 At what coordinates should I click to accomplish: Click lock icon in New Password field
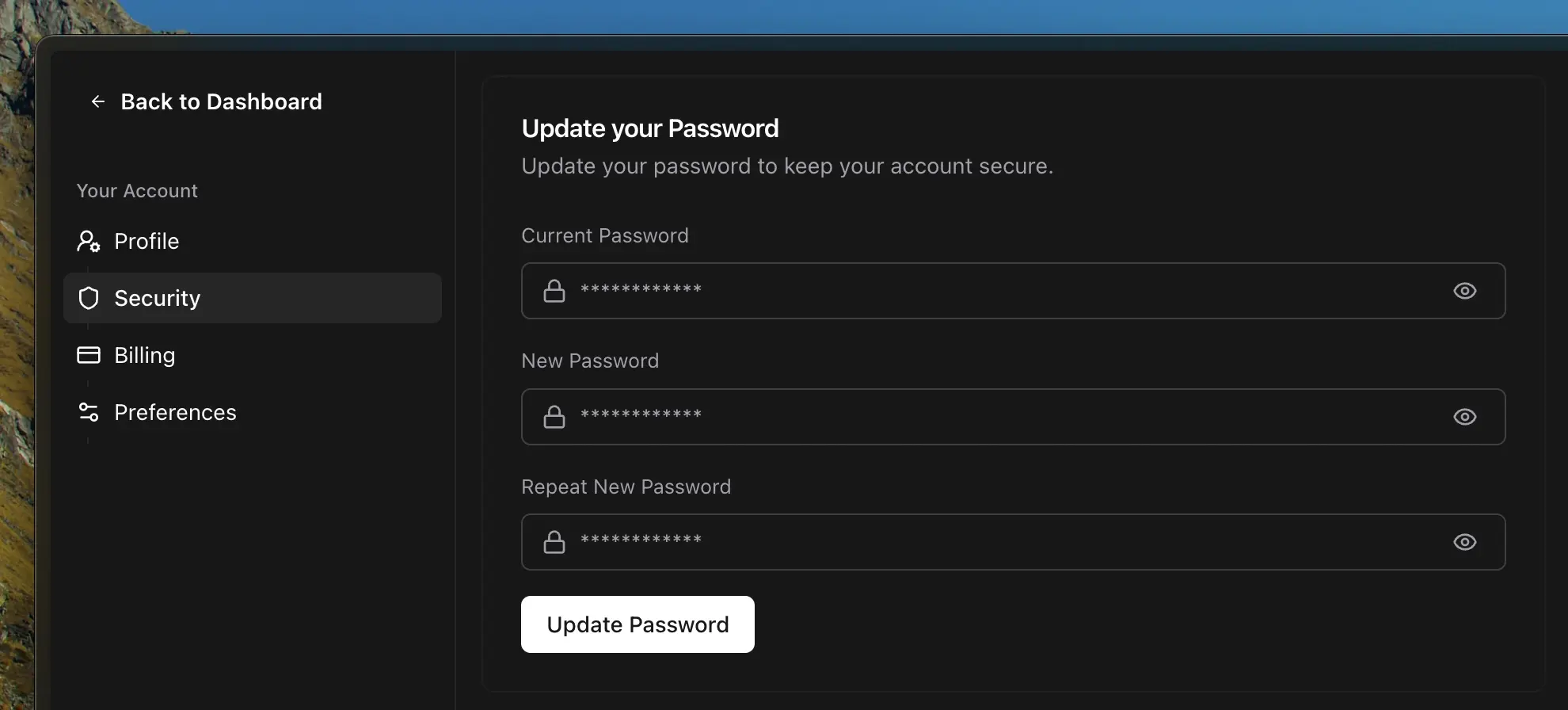(554, 417)
